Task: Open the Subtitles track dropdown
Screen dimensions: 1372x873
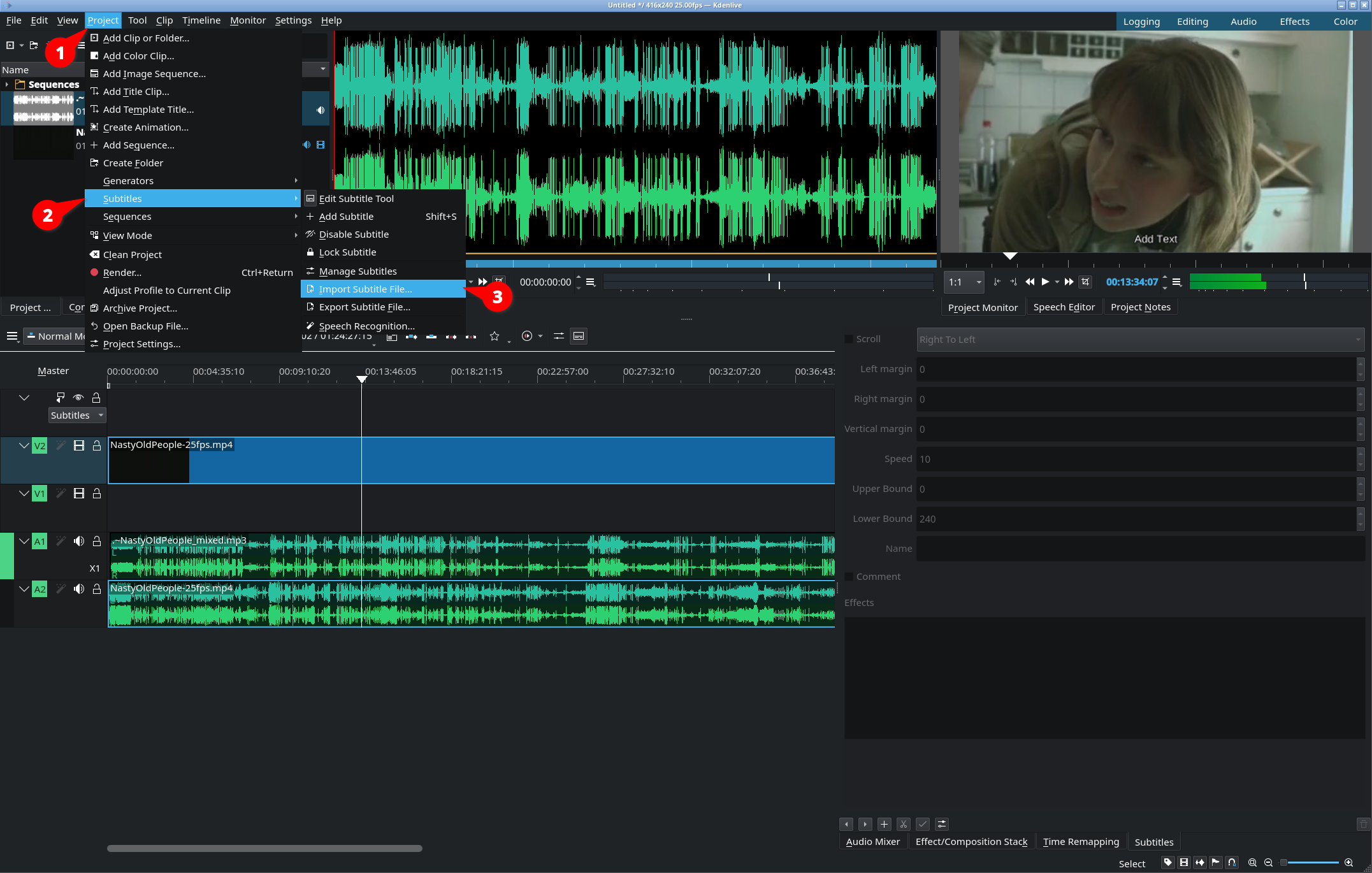Action: point(77,415)
